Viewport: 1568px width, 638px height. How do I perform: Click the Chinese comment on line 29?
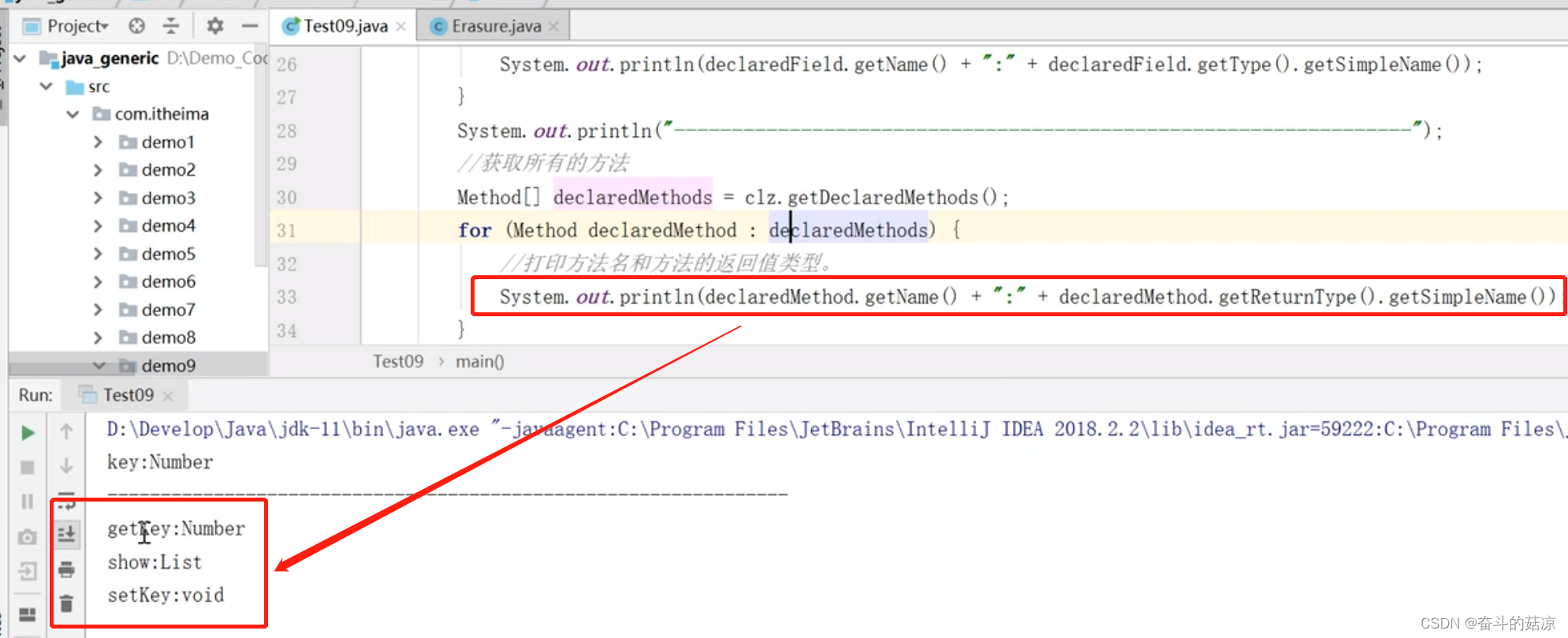(543, 163)
